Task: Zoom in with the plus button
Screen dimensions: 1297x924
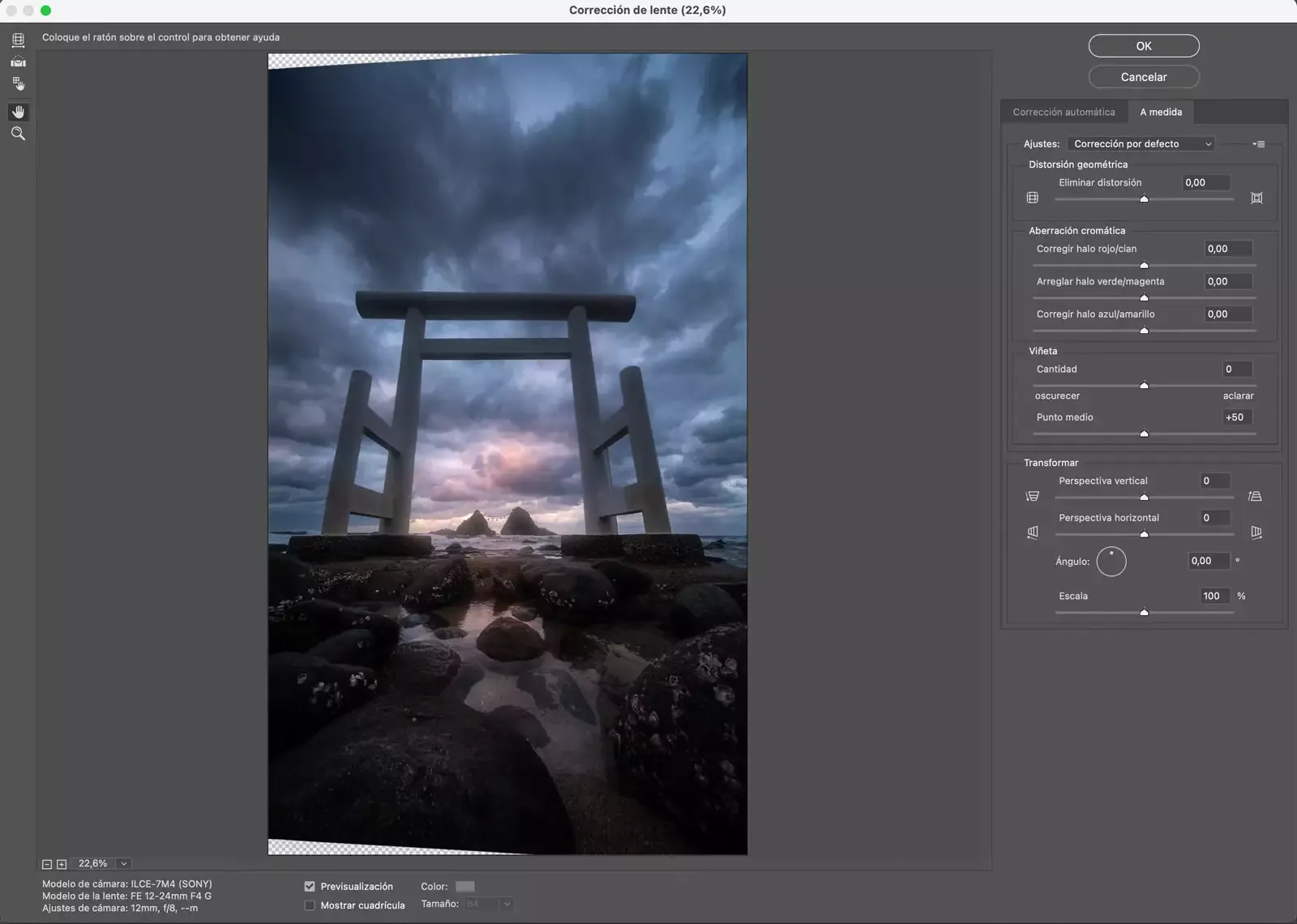Action: 62,864
